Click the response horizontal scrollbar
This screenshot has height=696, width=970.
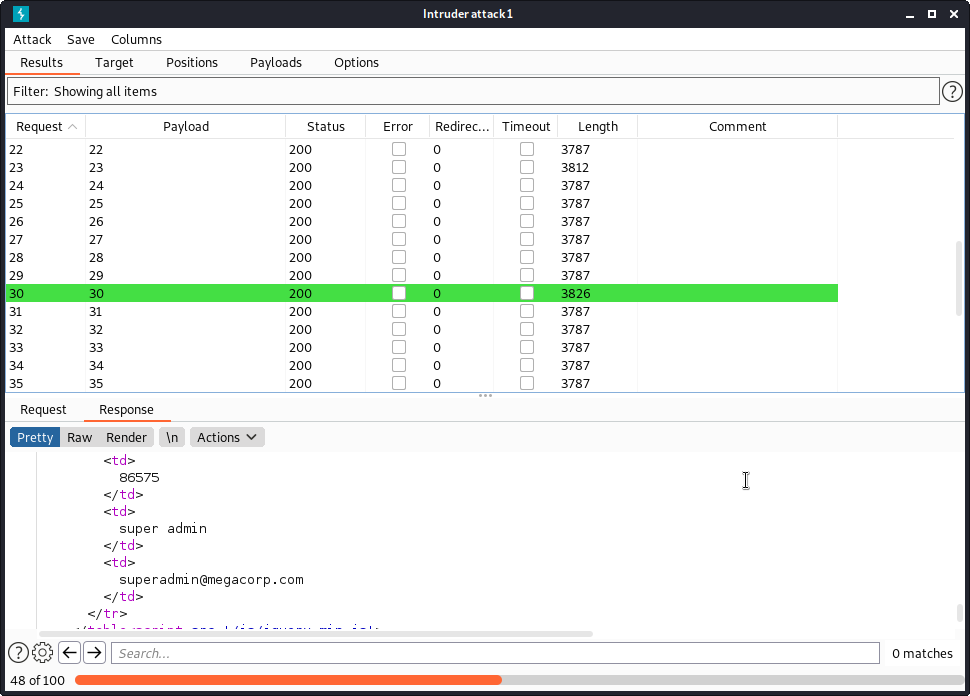tap(315, 634)
